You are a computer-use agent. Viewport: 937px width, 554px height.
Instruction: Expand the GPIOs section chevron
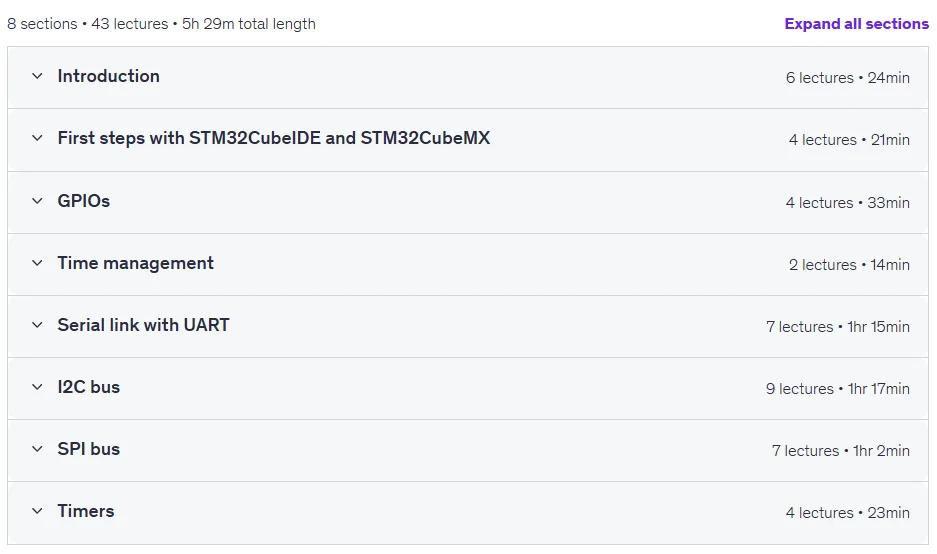pyautogui.click(x=37, y=201)
